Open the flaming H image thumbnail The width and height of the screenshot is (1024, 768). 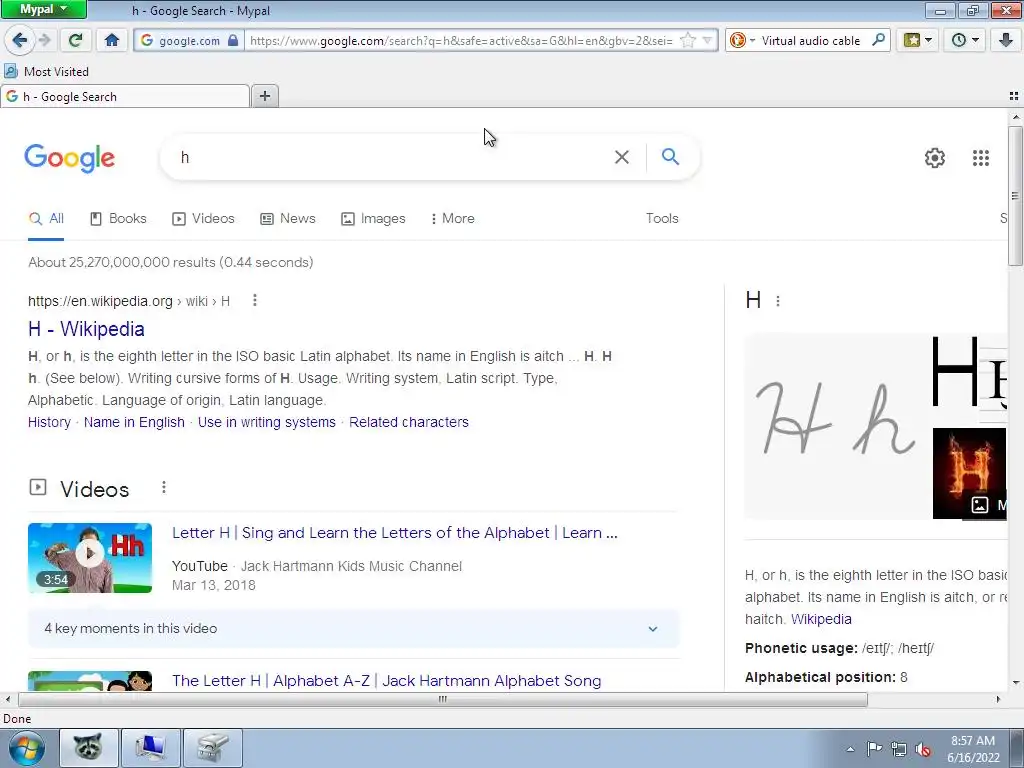pos(970,473)
